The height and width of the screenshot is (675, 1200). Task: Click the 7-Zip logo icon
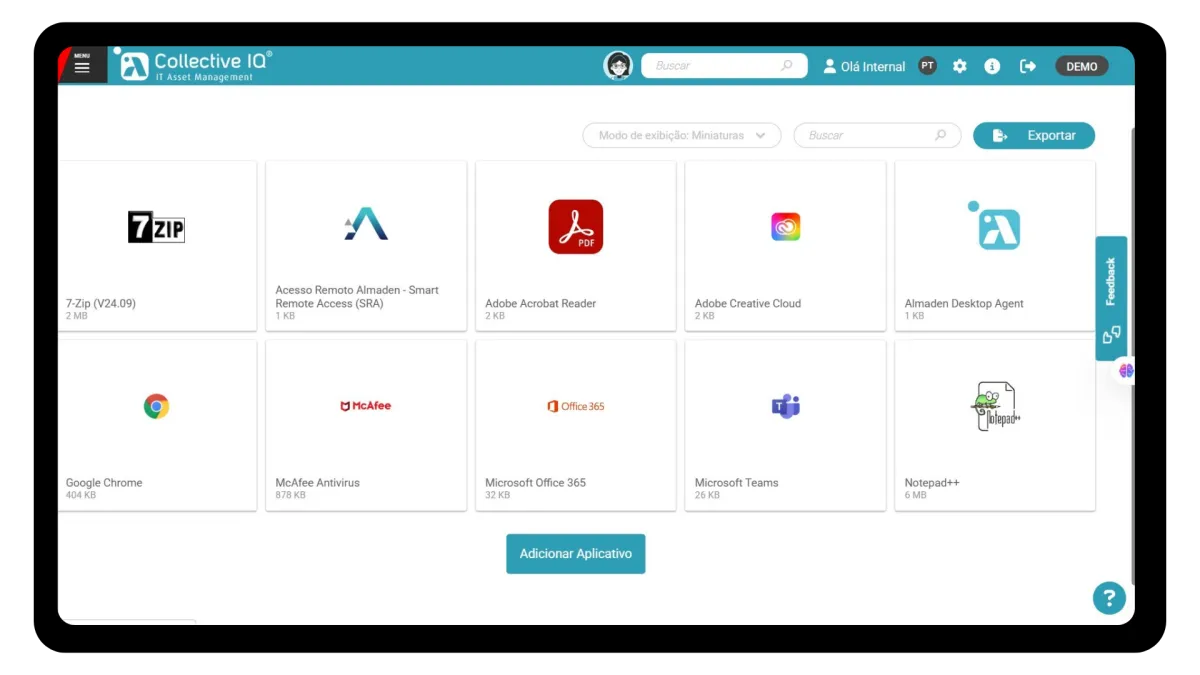[156, 227]
